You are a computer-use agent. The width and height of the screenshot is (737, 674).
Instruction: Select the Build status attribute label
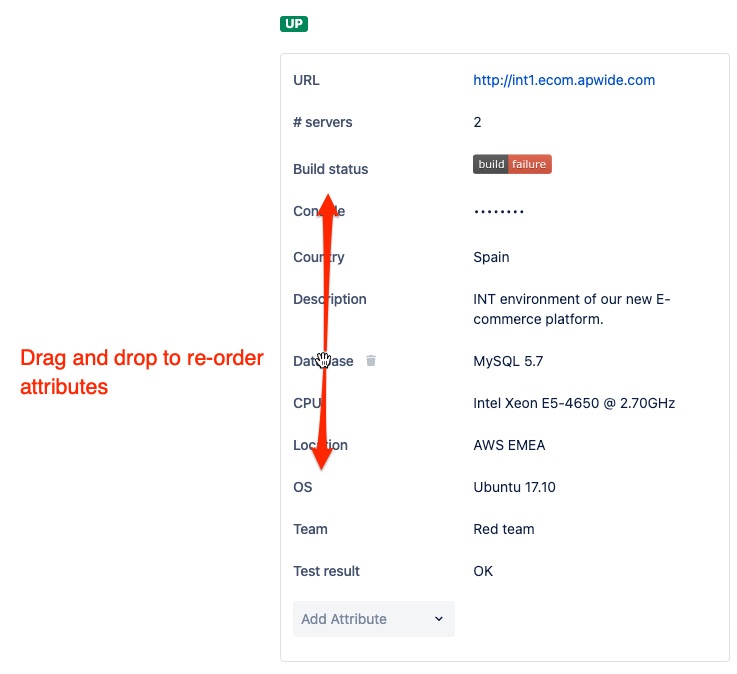[x=330, y=169]
